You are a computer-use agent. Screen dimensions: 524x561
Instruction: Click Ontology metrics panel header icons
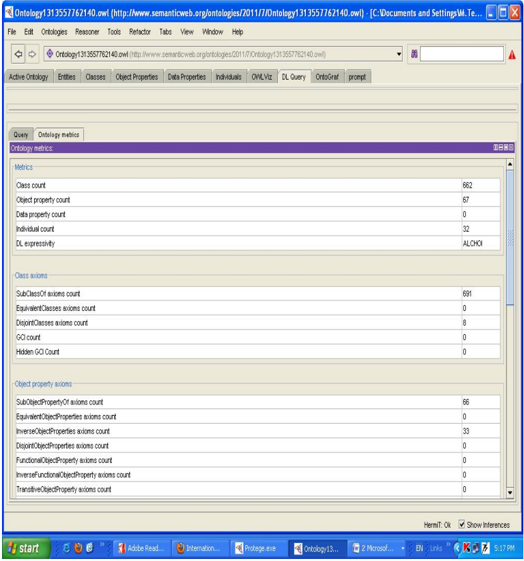tap(503, 147)
